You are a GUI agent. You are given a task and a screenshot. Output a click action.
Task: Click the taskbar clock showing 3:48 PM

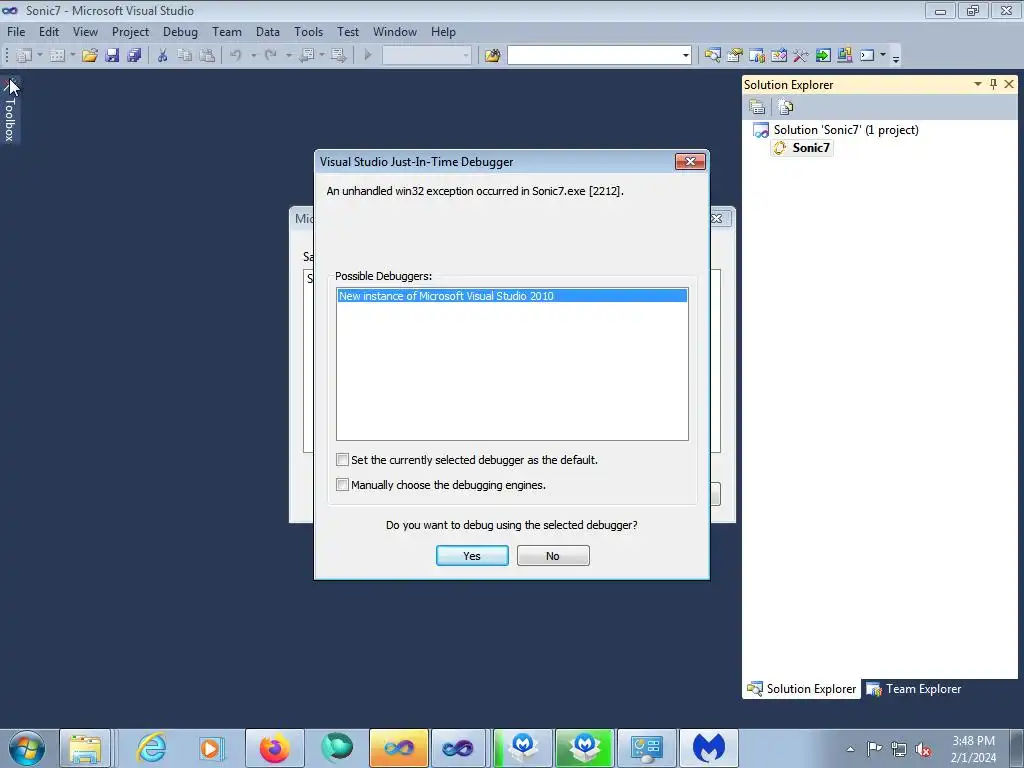pyautogui.click(x=973, y=749)
